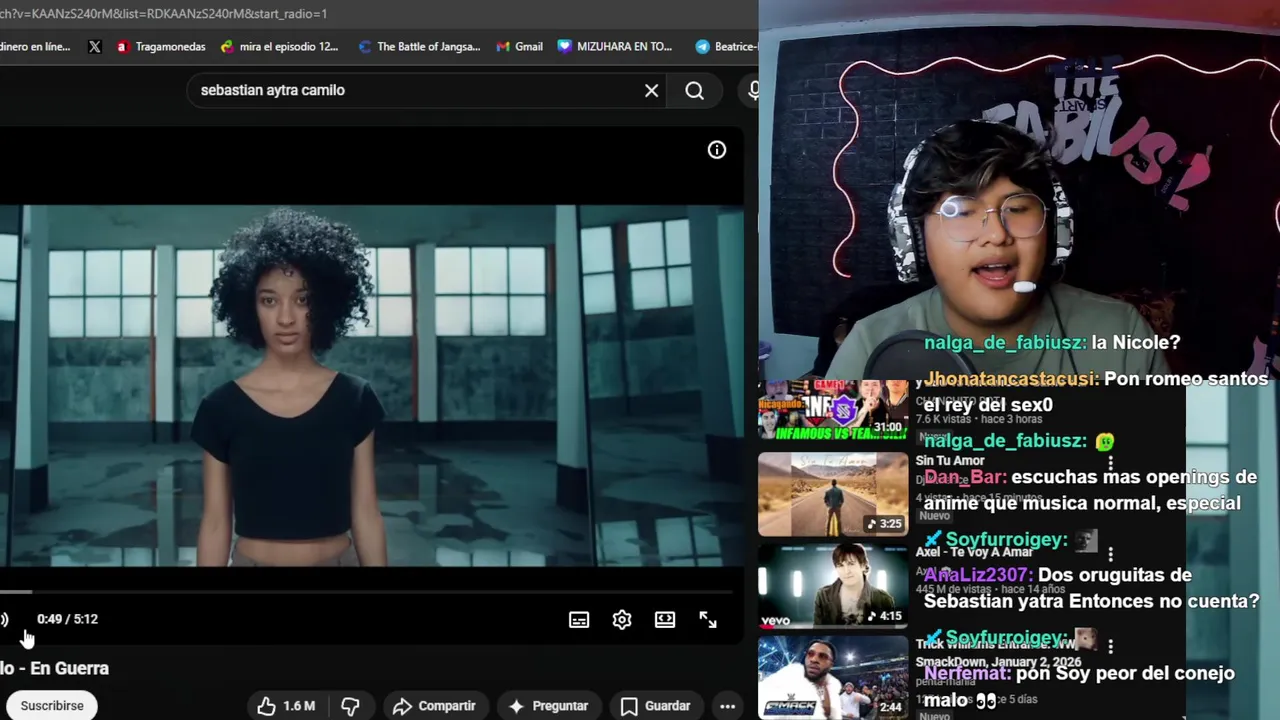Toggle the subtitles icon in the player
This screenshot has height=720, width=1280.
579,620
